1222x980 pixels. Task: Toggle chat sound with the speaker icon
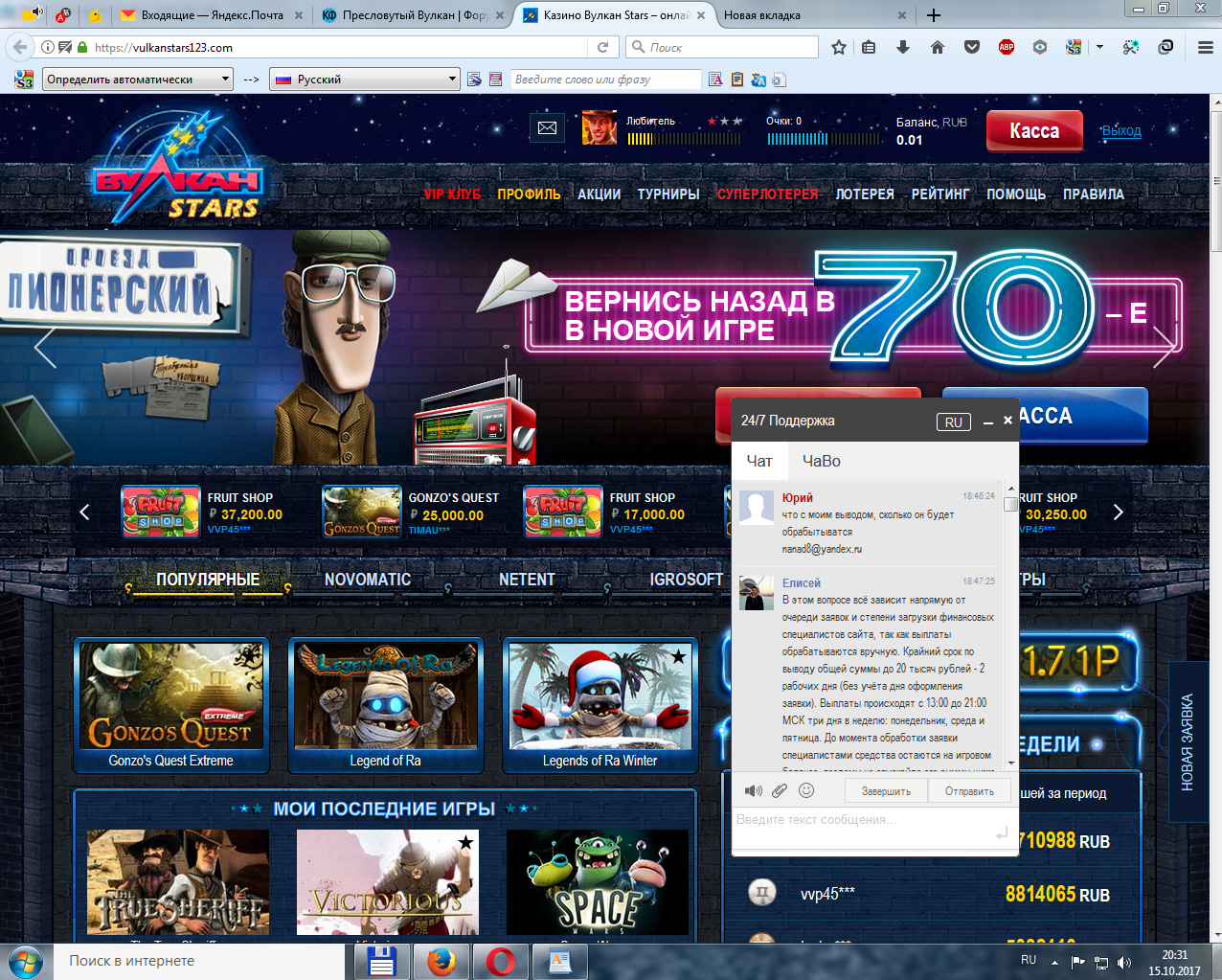754,790
